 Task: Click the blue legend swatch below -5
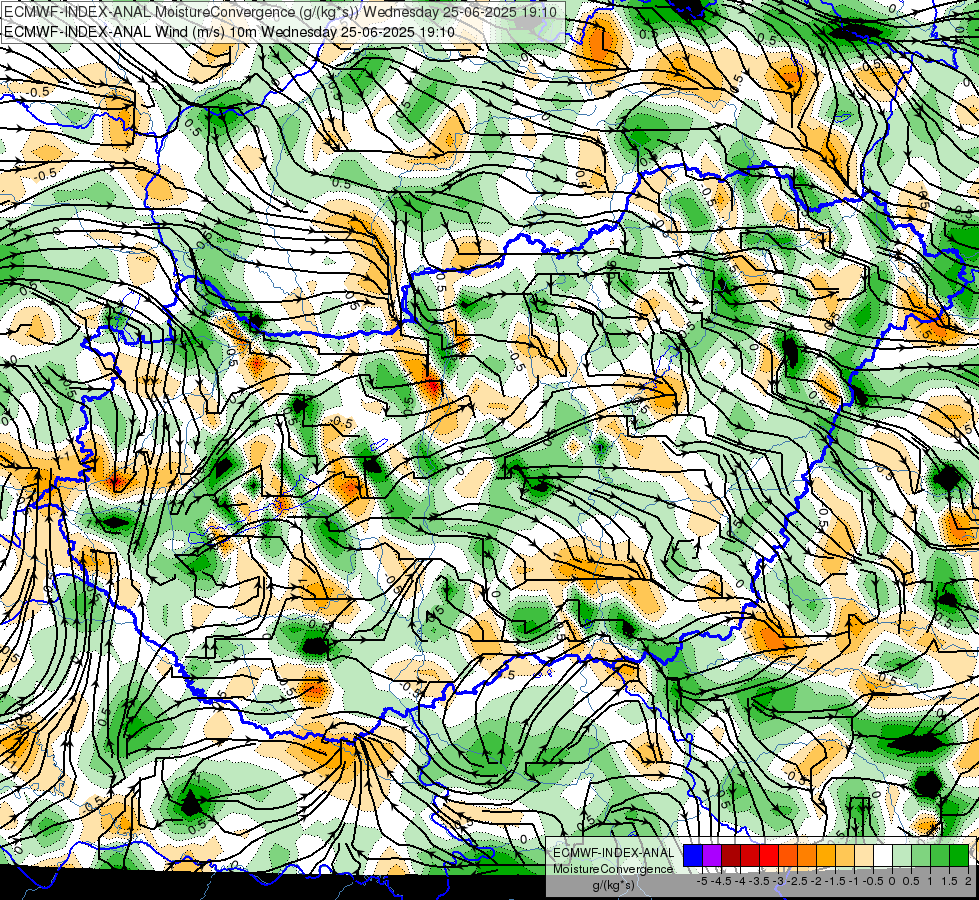point(693,856)
